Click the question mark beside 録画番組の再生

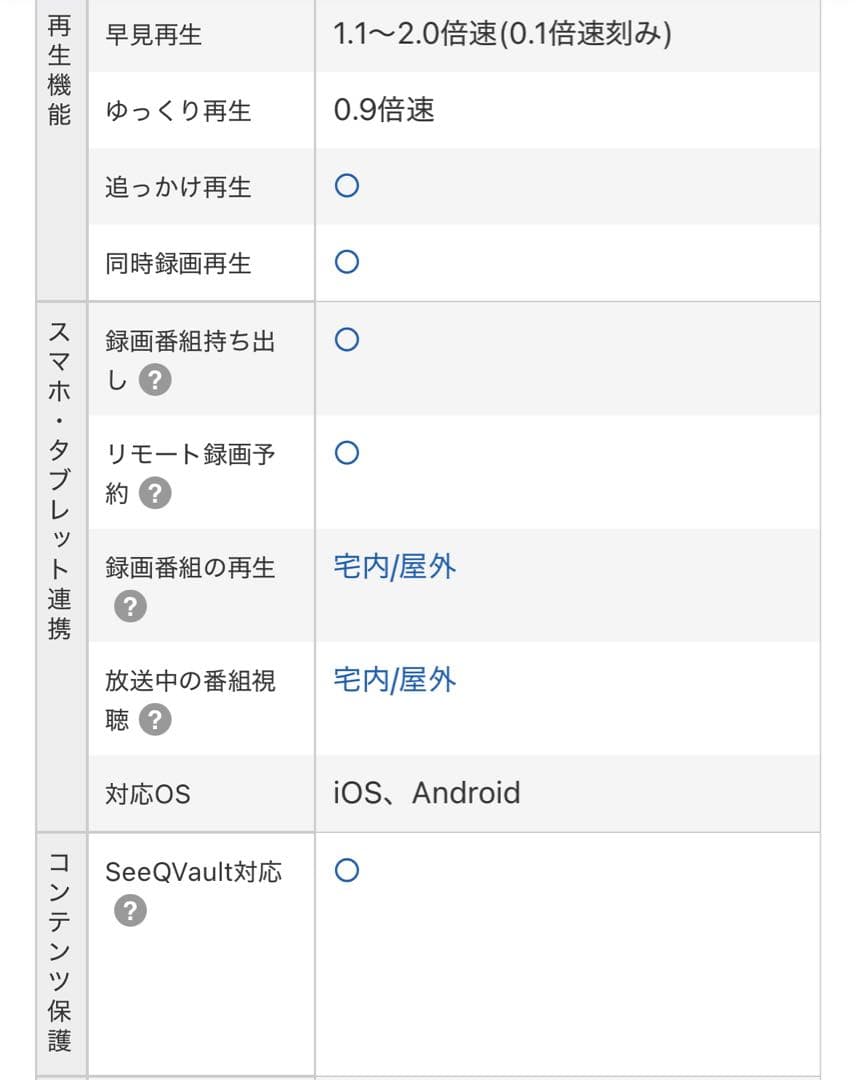pos(128,605)
